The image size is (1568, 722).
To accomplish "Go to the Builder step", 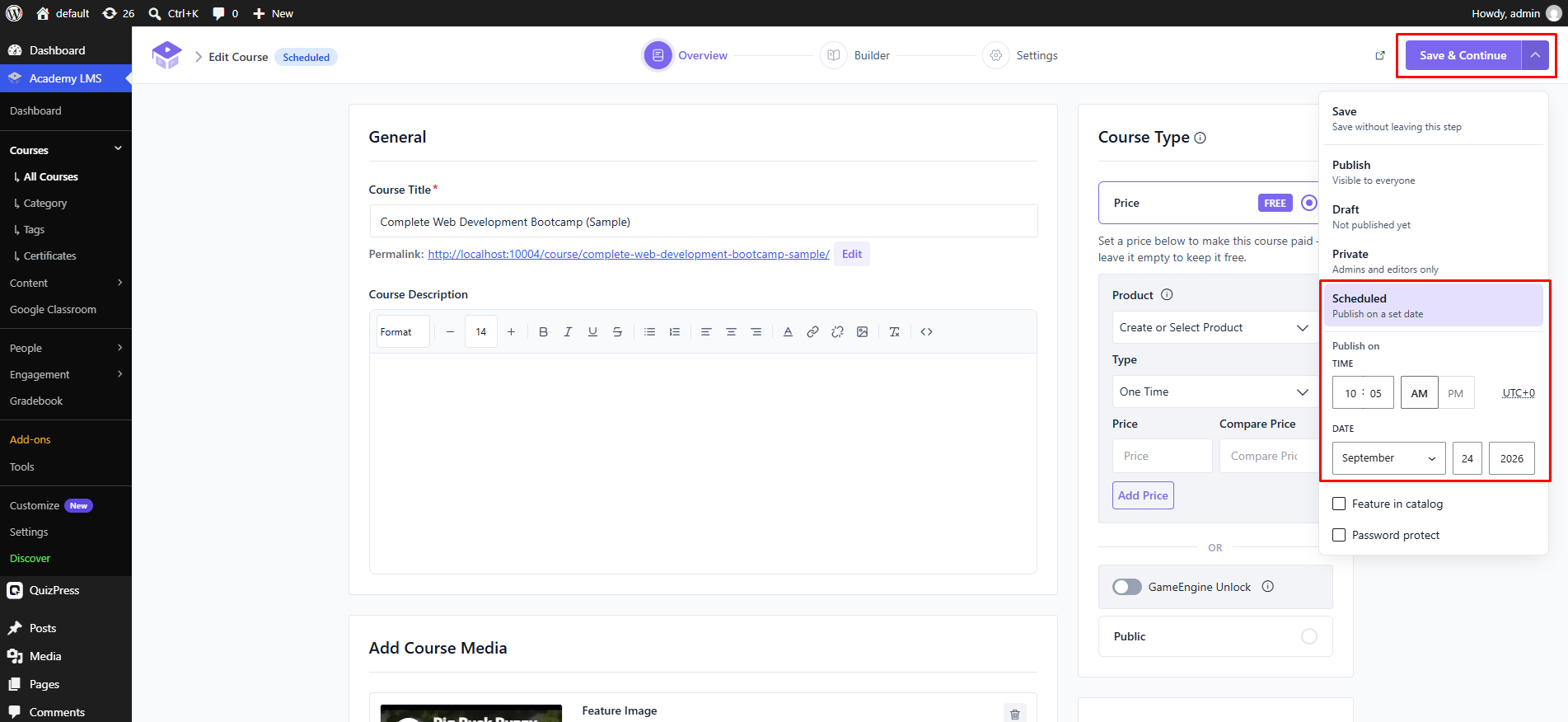I will coord(855,55).
